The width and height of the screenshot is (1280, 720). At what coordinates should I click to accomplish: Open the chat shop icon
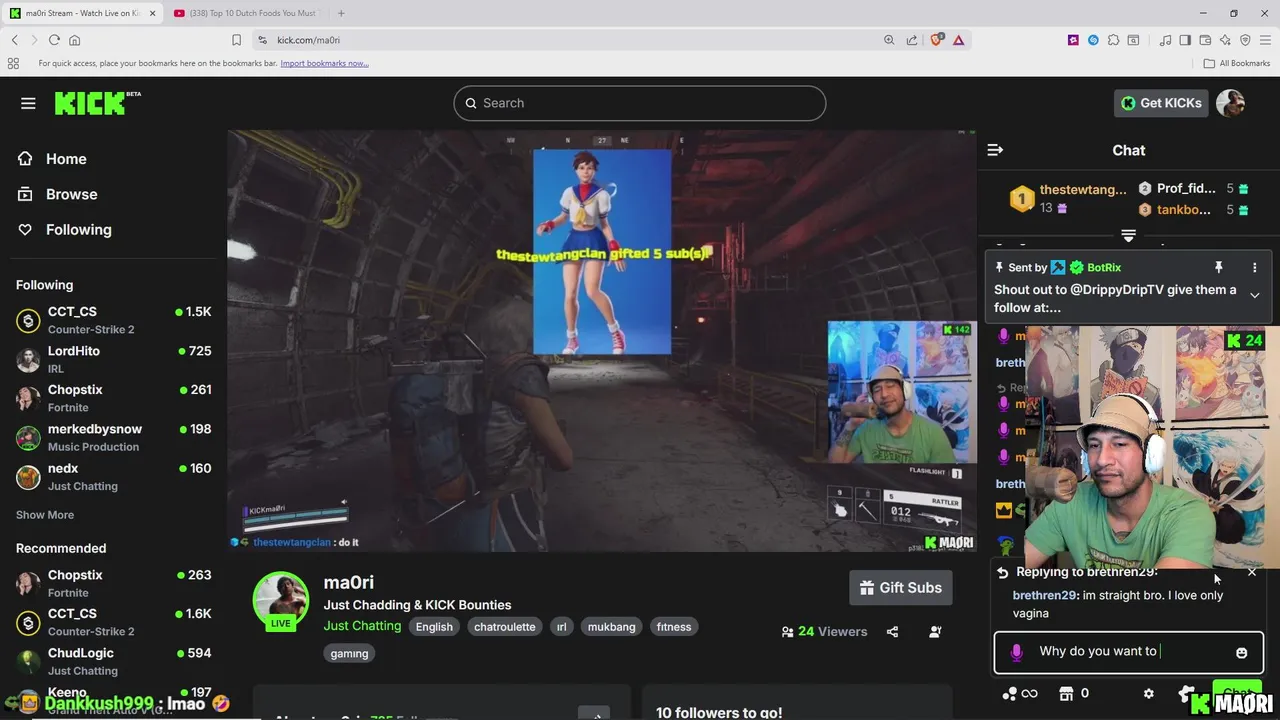point(1066,693)
